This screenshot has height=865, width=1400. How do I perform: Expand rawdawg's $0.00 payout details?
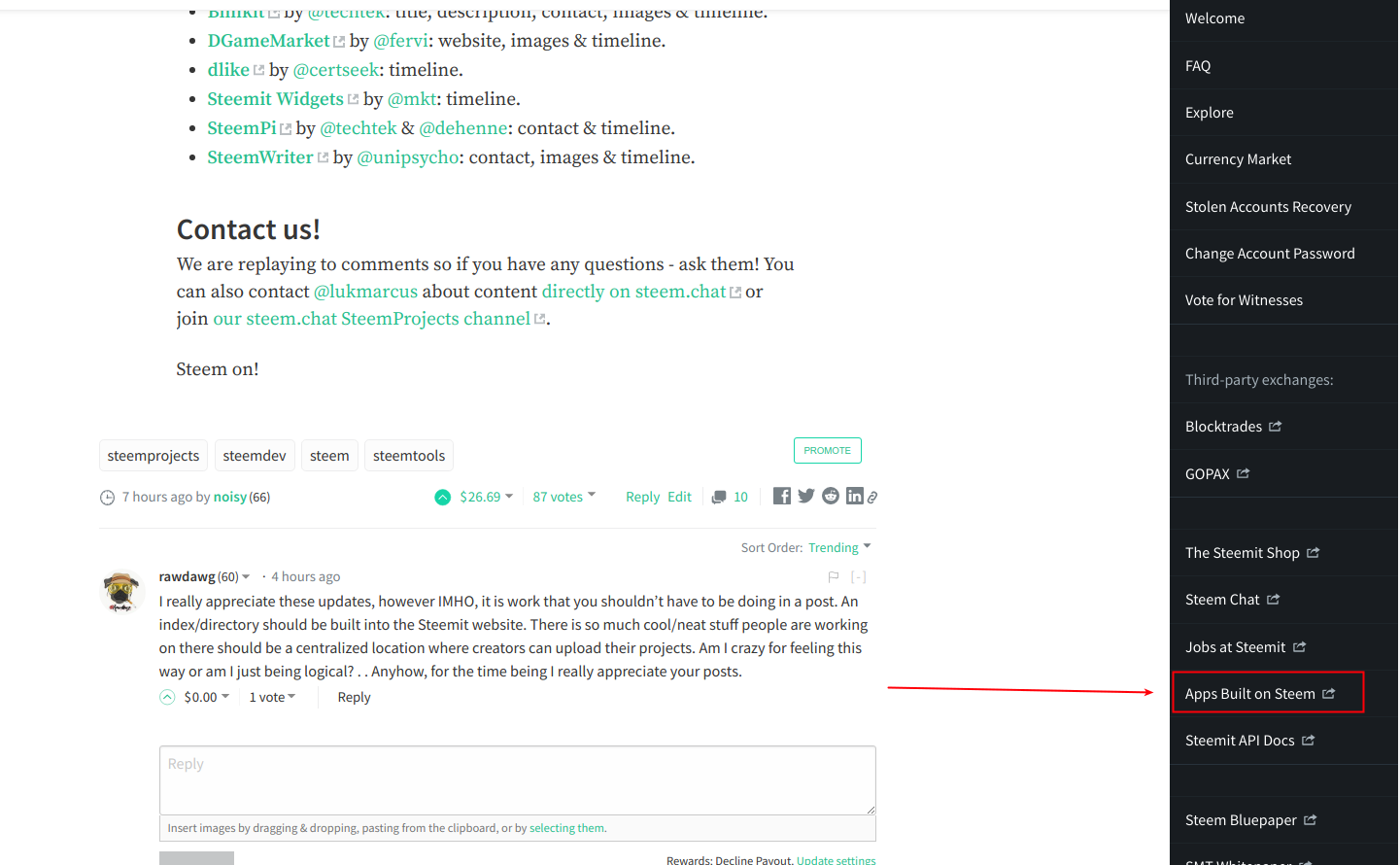click(207, 697)
